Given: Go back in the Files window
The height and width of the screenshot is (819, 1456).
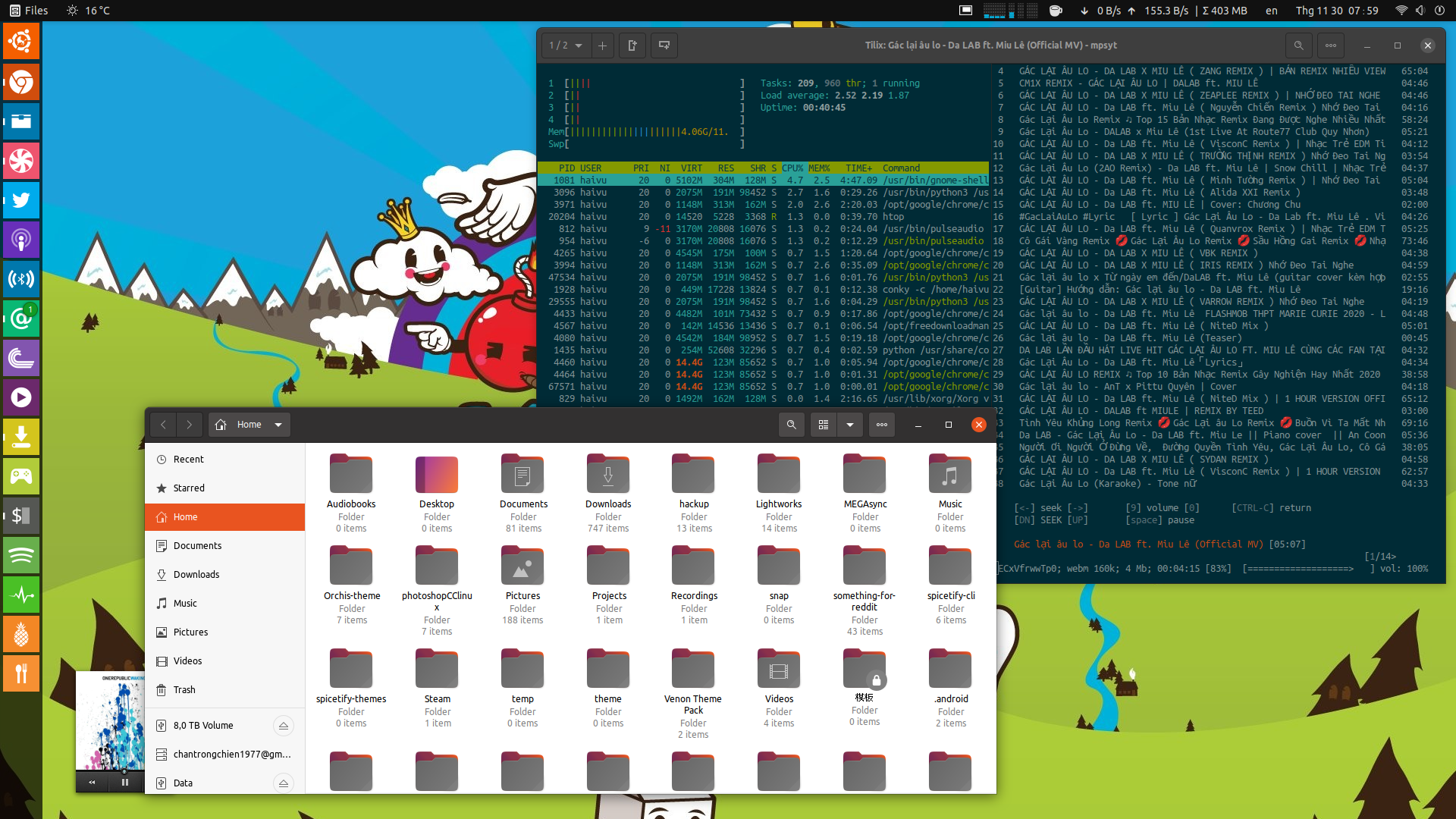Looking at the screenshot, I should [x=163, y=425].
